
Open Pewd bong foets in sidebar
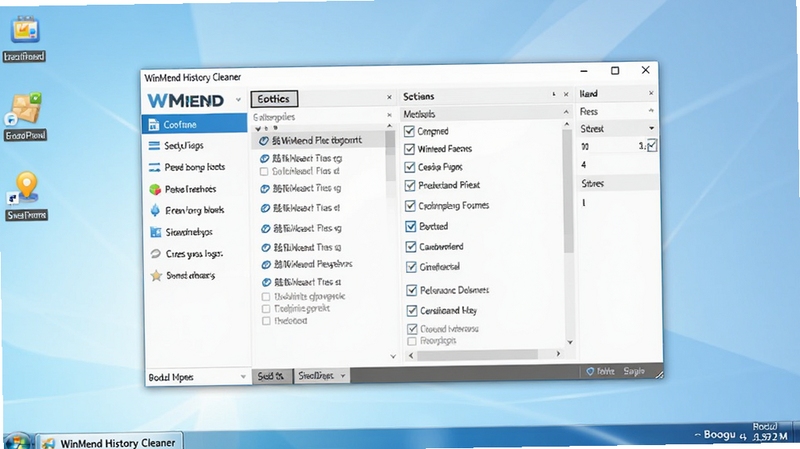[194, 167]
